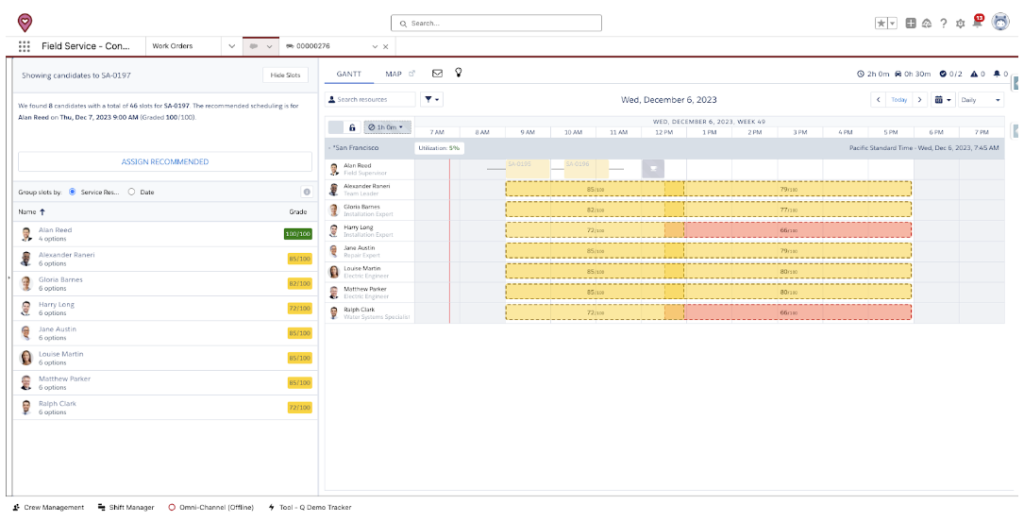Open the Salesforce guidance cloud icon
The height and width of the screenshot is (521, 1024).
point(927,24)
